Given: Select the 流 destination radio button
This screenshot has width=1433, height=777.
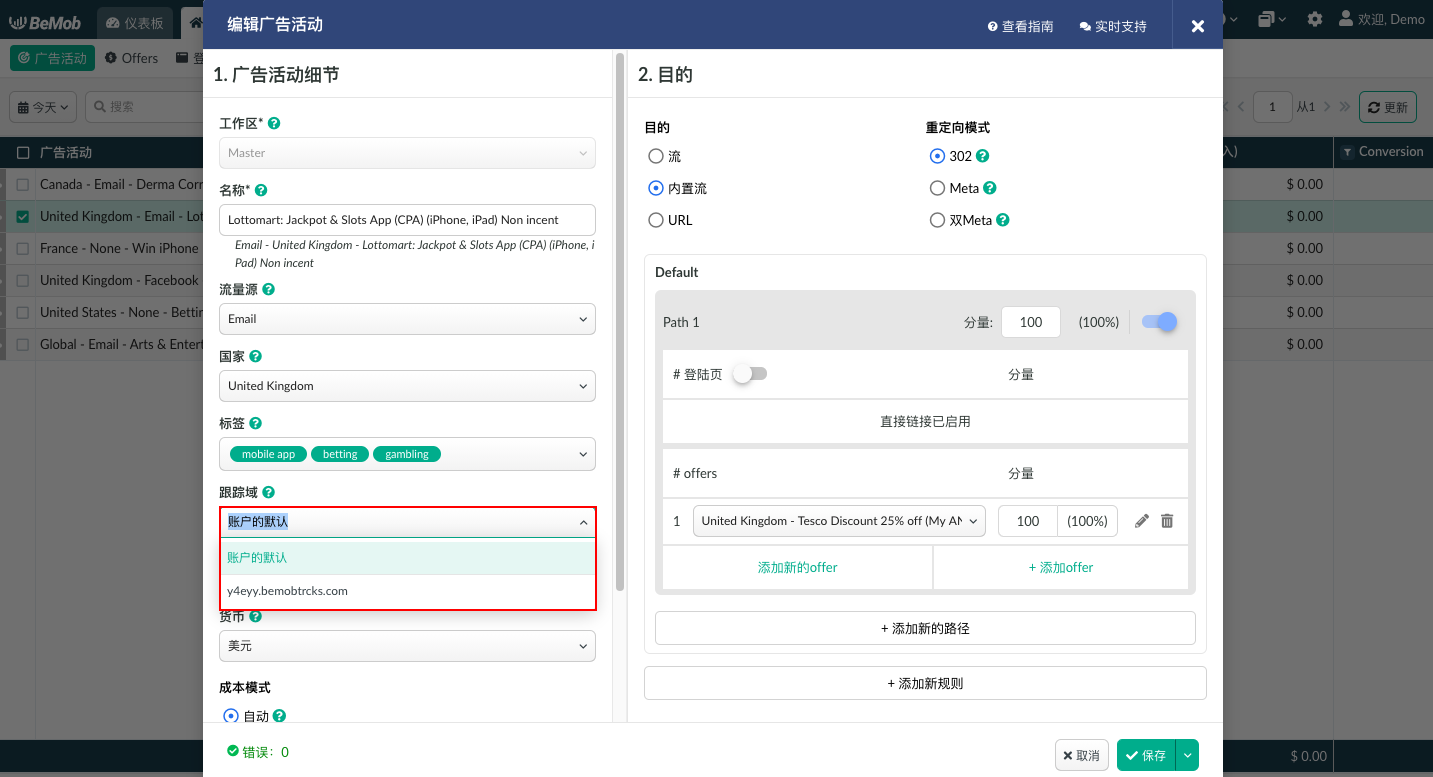Looking at the screenshot, I should pos(656,156).
